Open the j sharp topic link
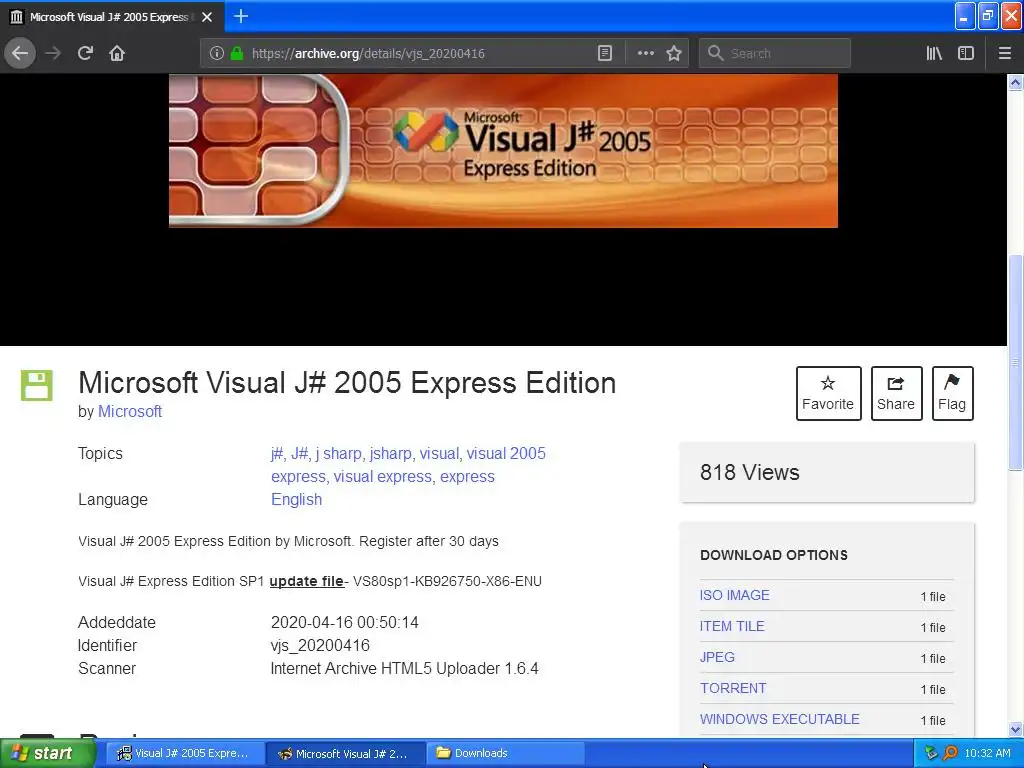 click(338, 453)
